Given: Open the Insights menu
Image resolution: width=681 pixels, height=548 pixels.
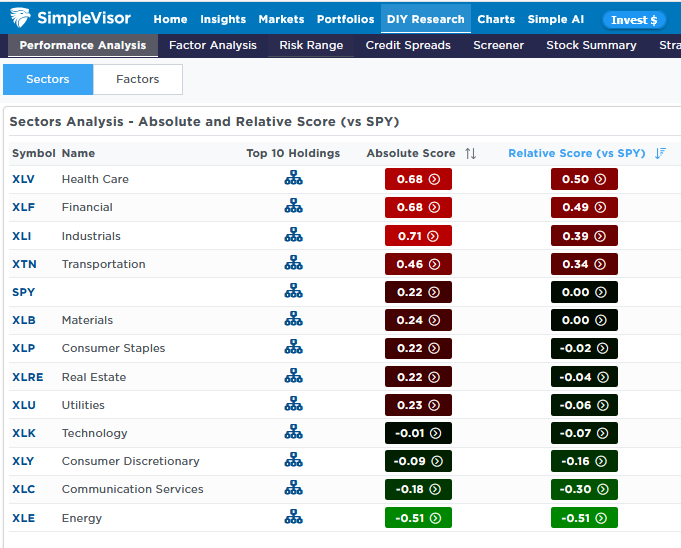Looking at the screenshot, I should 223,19.
